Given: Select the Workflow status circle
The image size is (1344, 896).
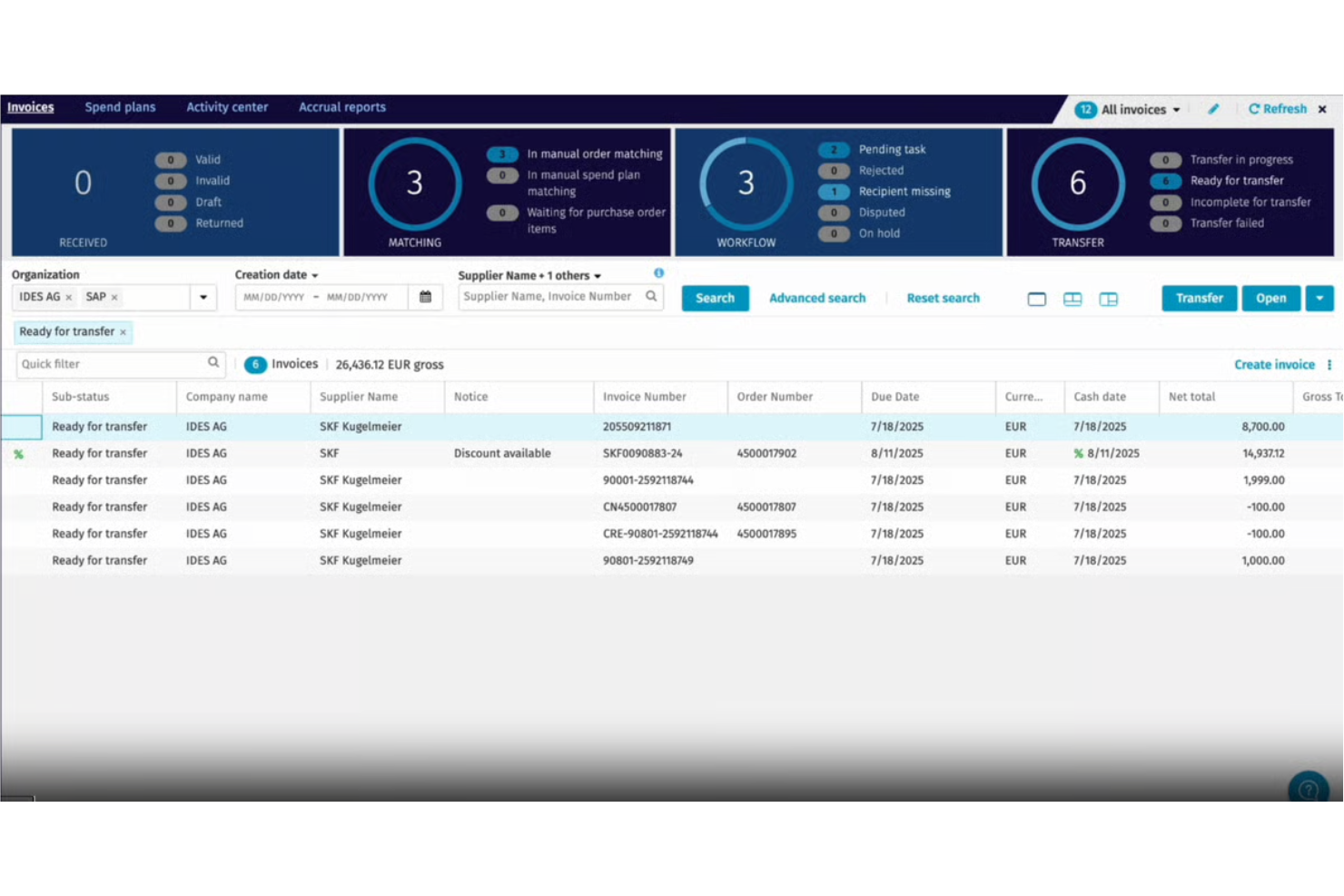Looking at the screenshot, I should [746, 184].
